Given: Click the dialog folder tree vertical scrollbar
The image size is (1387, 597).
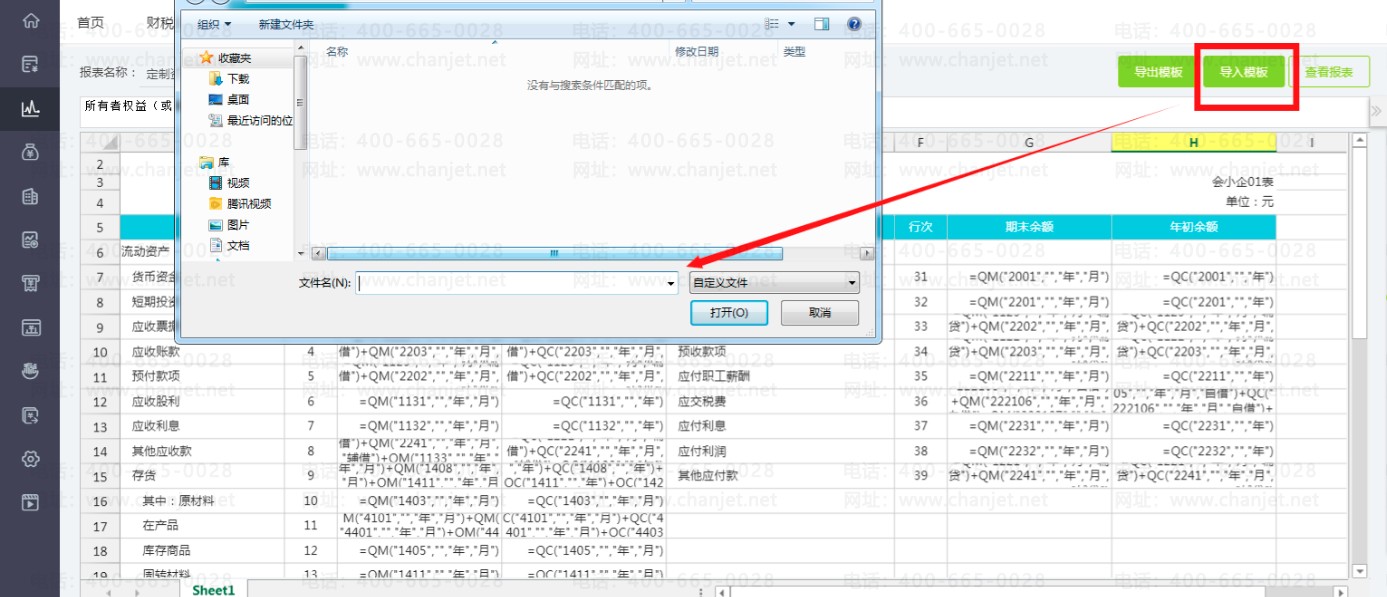Looking at the screenshot, I should tap(300, 100).
